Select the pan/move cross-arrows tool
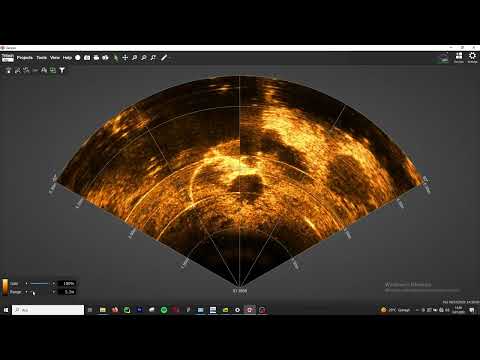This screenshot has width=480, height=360. click(125, 58)
